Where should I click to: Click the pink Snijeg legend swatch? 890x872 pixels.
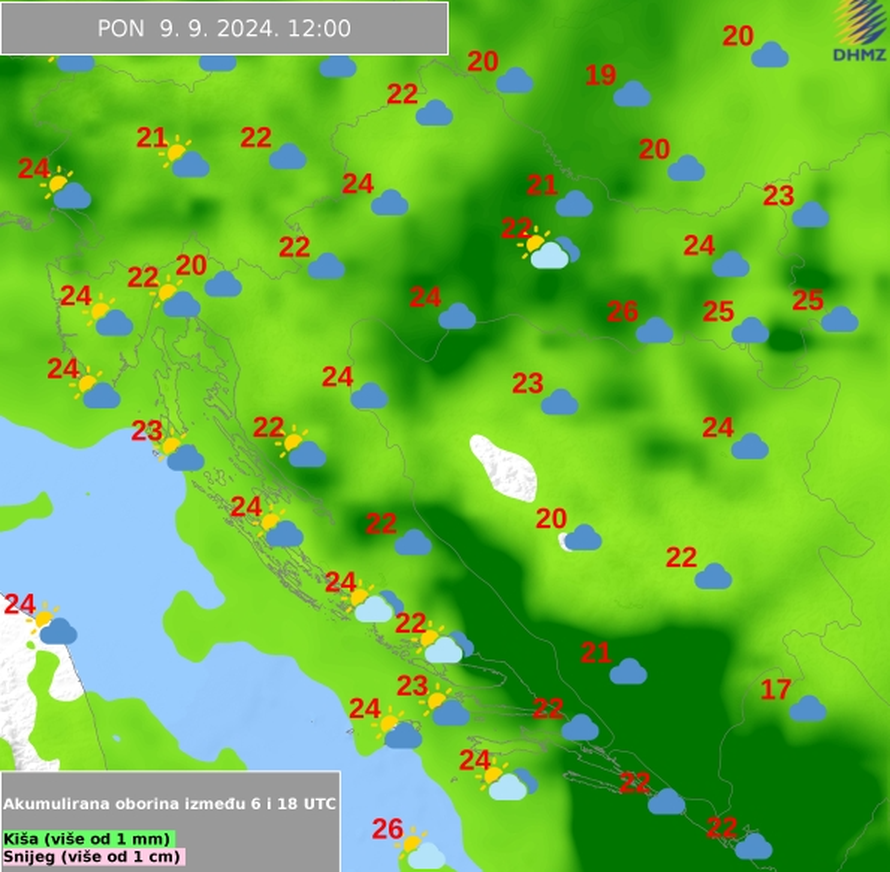[94, 856]
